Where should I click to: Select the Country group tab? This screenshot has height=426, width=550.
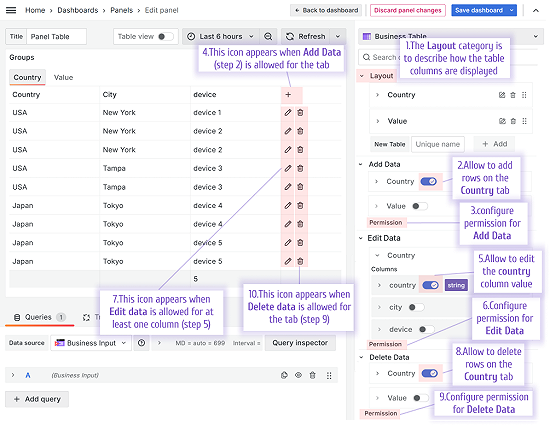(27, 78)
